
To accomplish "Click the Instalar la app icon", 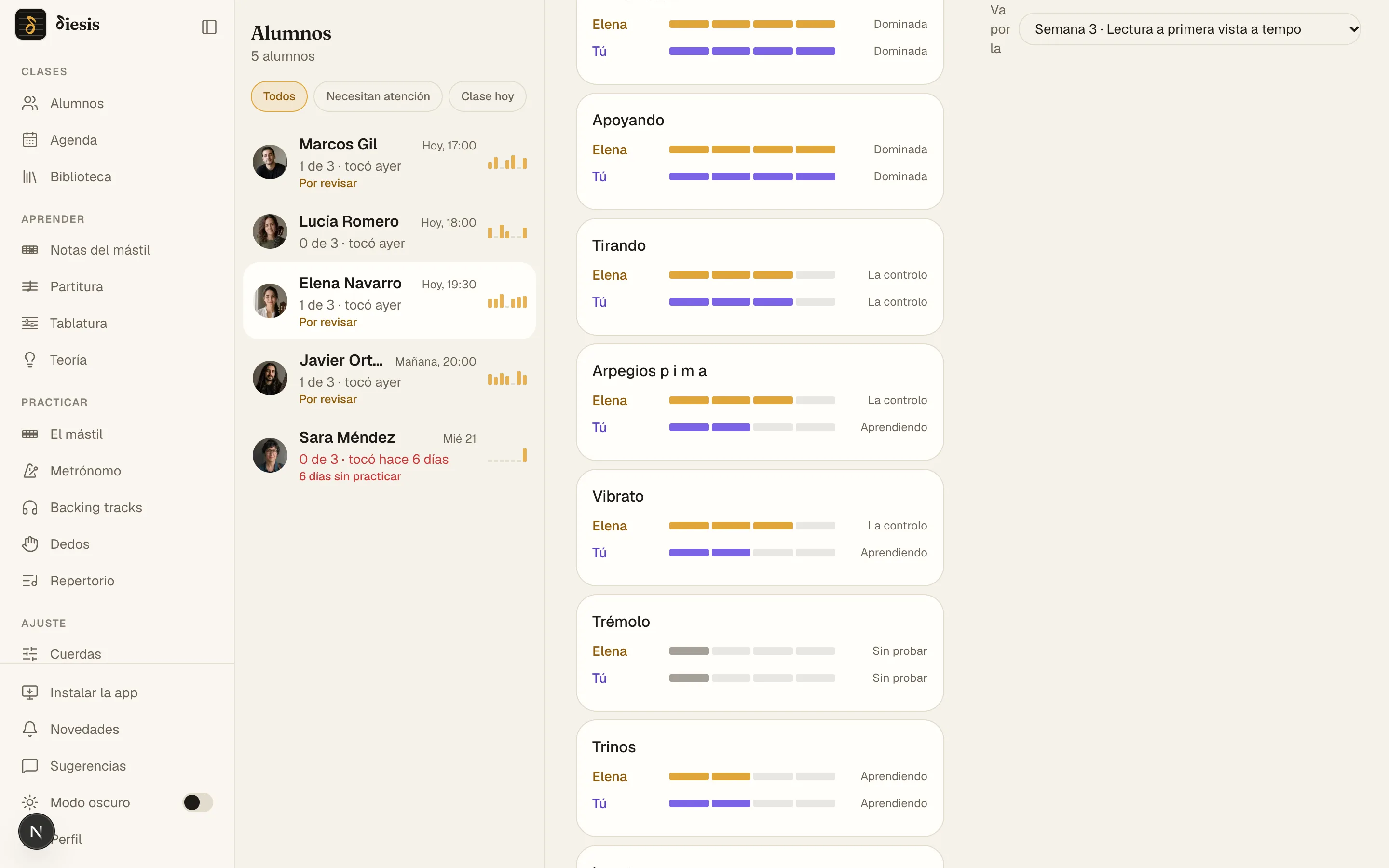I will (30, 692).
